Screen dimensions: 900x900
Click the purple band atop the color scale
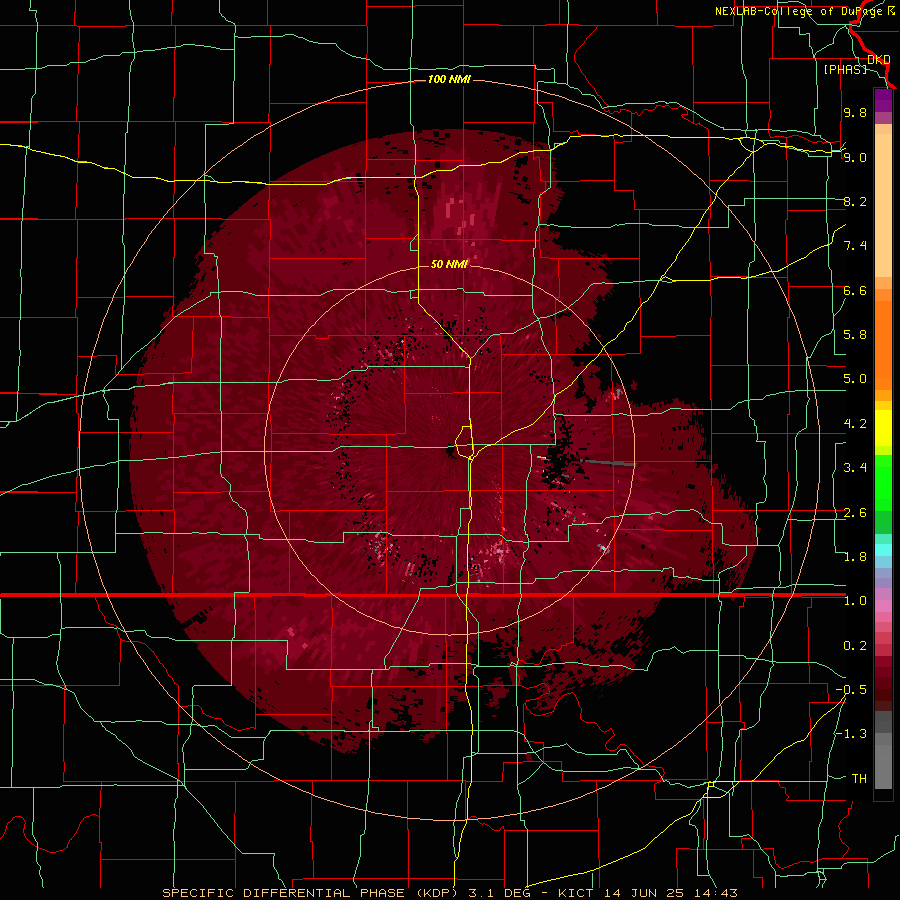883,100
